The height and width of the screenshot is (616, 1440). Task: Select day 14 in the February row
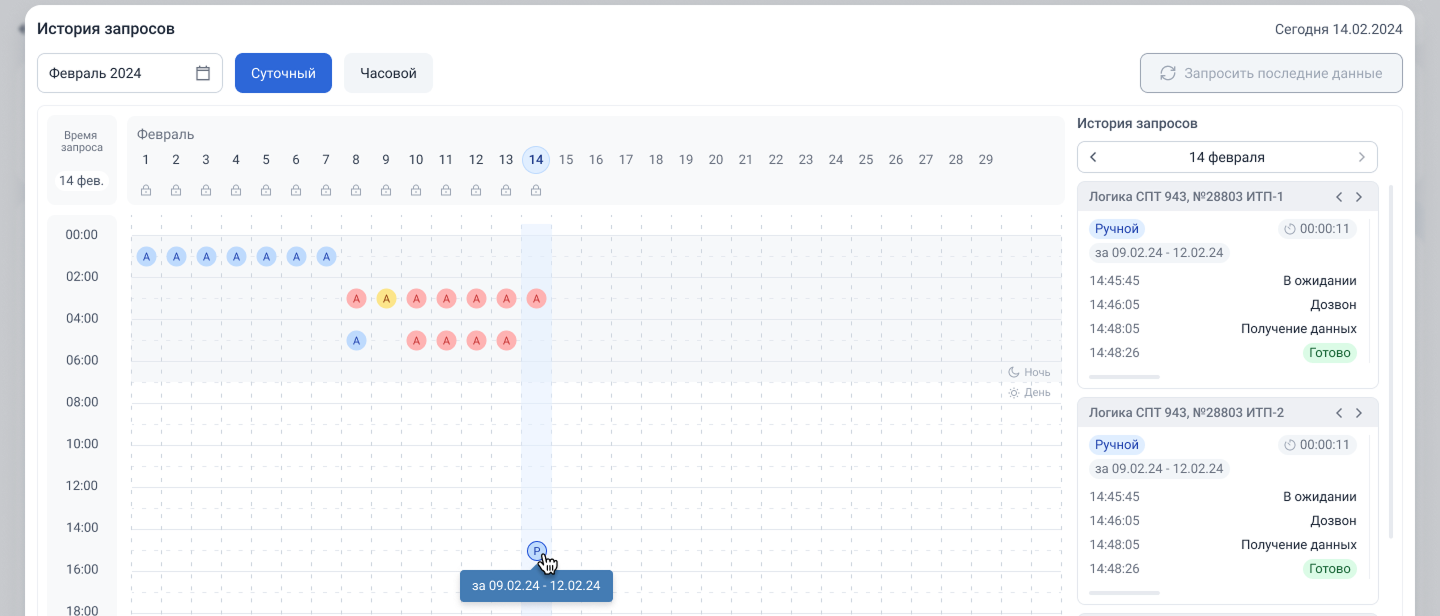[x=536, y=160]
